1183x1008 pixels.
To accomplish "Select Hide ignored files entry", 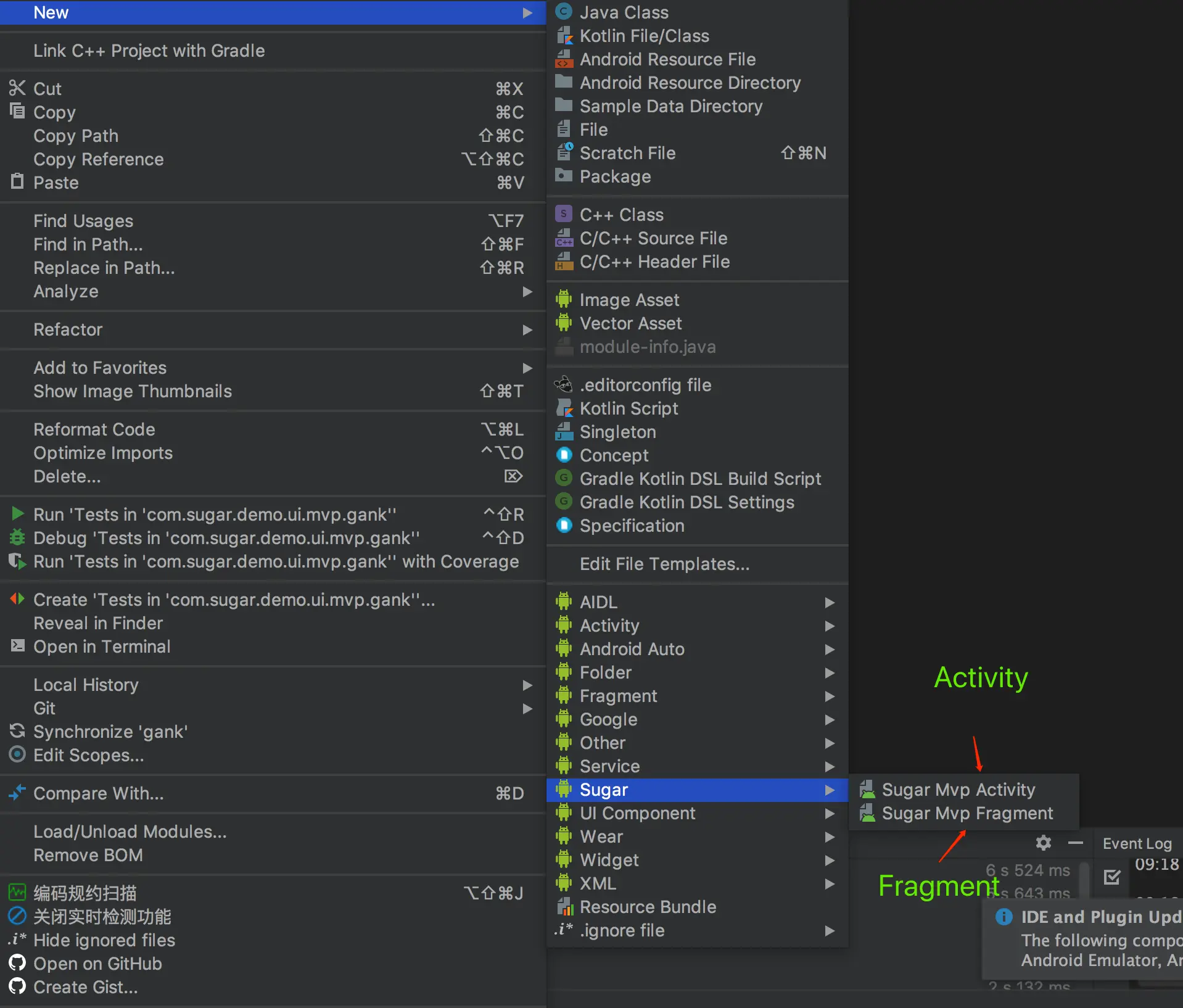I will [x=273, y=940].
